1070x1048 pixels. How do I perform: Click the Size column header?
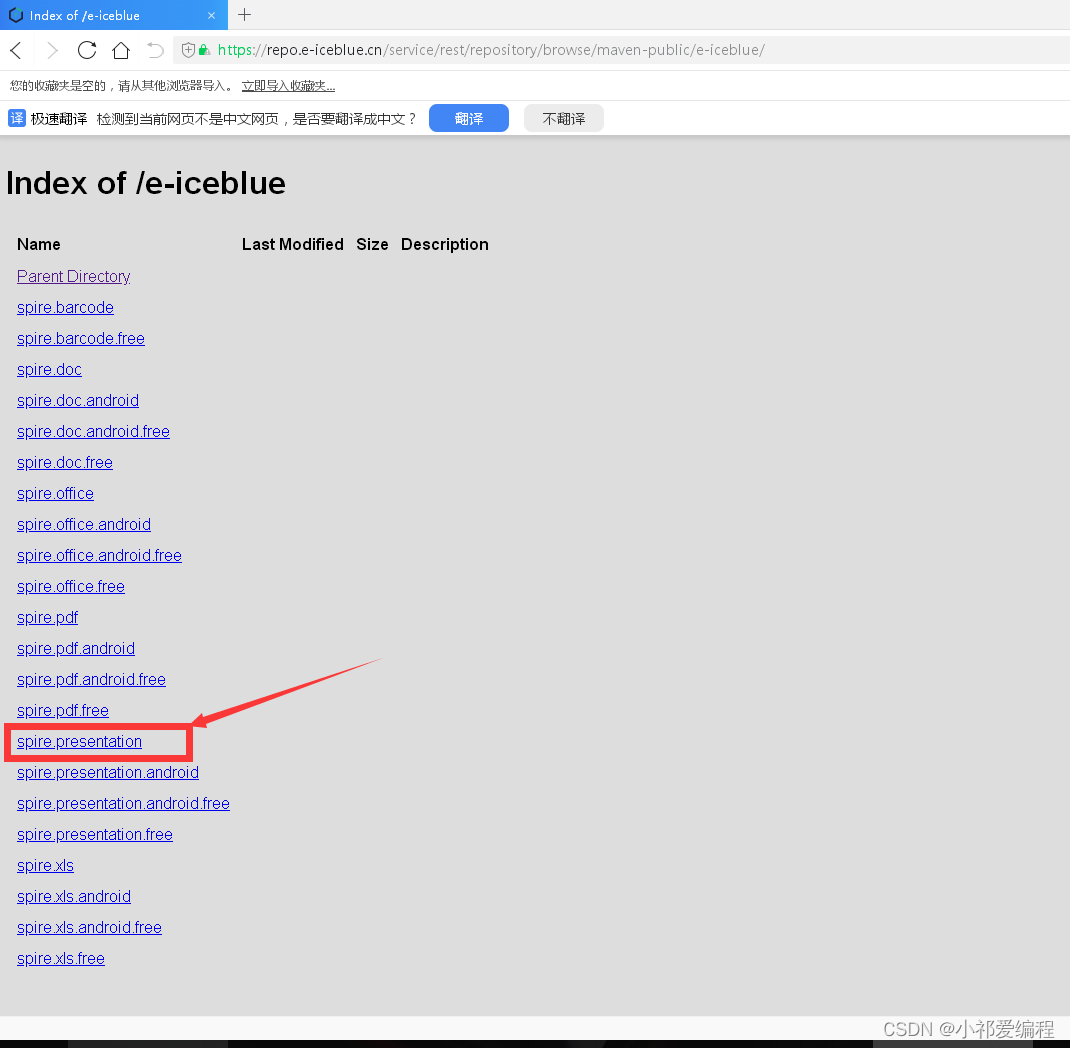[x=372, y=244]
